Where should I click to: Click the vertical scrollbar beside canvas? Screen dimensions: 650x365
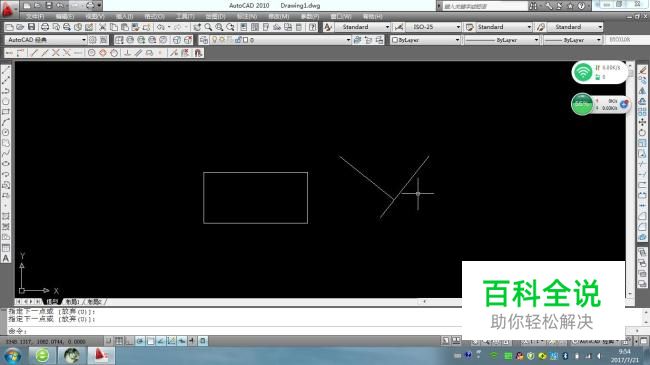630,179
